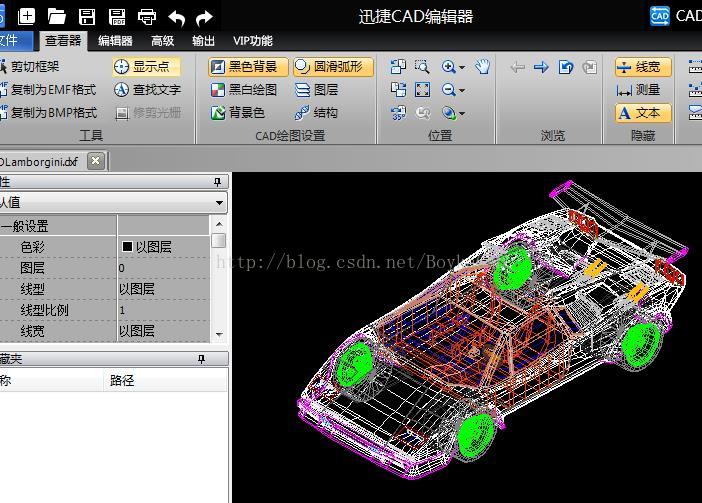
Task: Open Zoom Out dropdown arrow
Action: click(x=462, y=90)
